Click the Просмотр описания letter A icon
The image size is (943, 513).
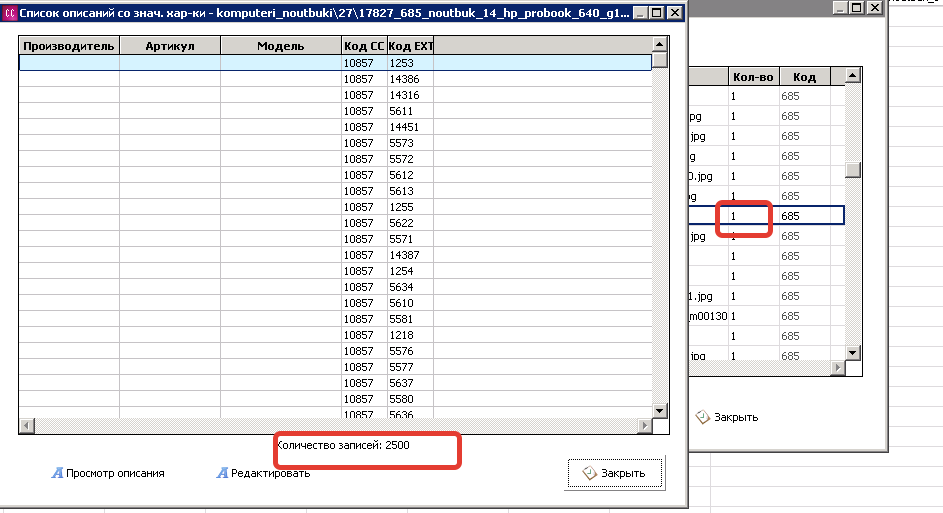[x=57, y=473]
